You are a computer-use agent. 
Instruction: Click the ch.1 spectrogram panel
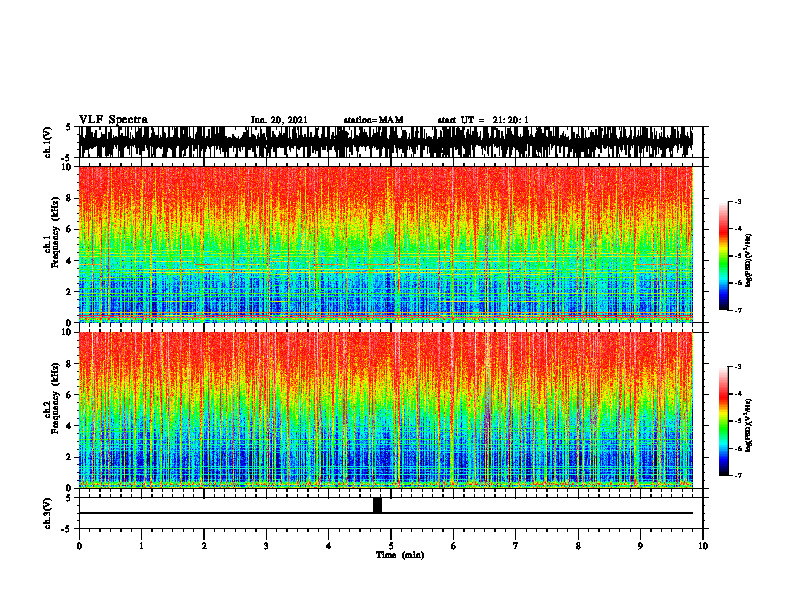386,244
